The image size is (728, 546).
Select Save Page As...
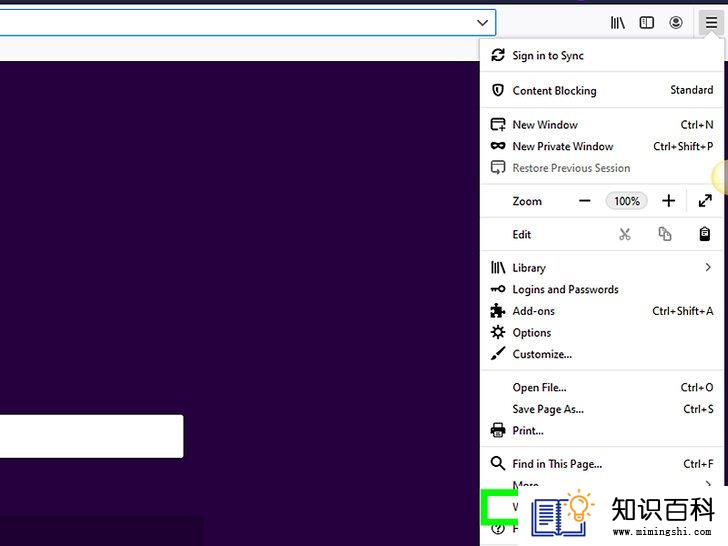602,409
